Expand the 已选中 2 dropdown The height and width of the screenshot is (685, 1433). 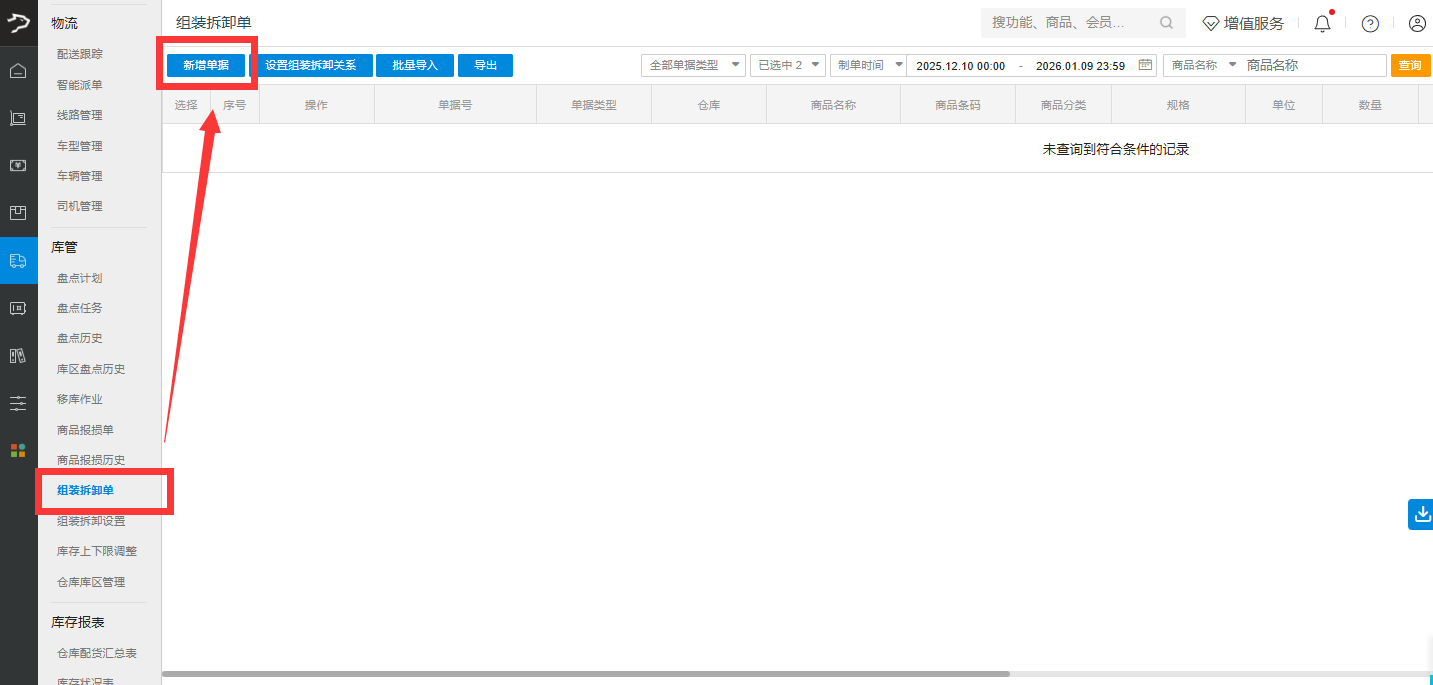[x=787, y=65]
